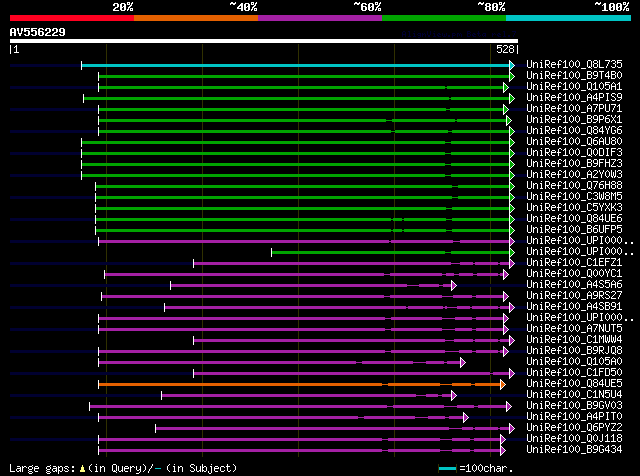Select the UniRef100_C3W8M5 label

pos(574,197)
